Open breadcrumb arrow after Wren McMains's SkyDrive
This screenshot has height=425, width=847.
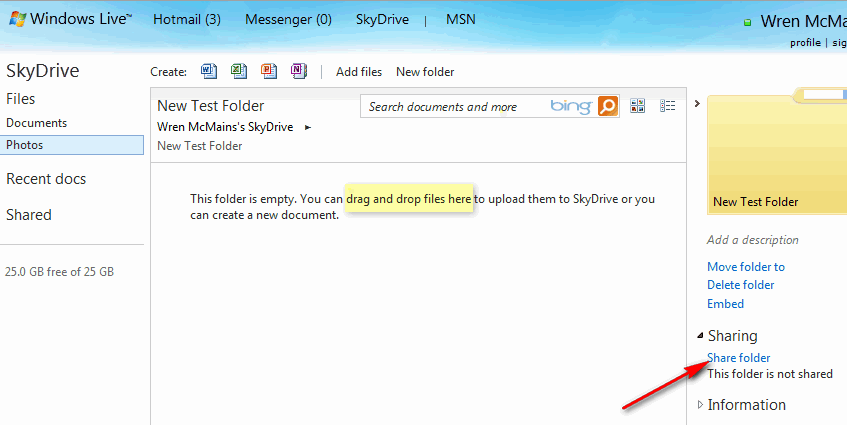point(308,127)
